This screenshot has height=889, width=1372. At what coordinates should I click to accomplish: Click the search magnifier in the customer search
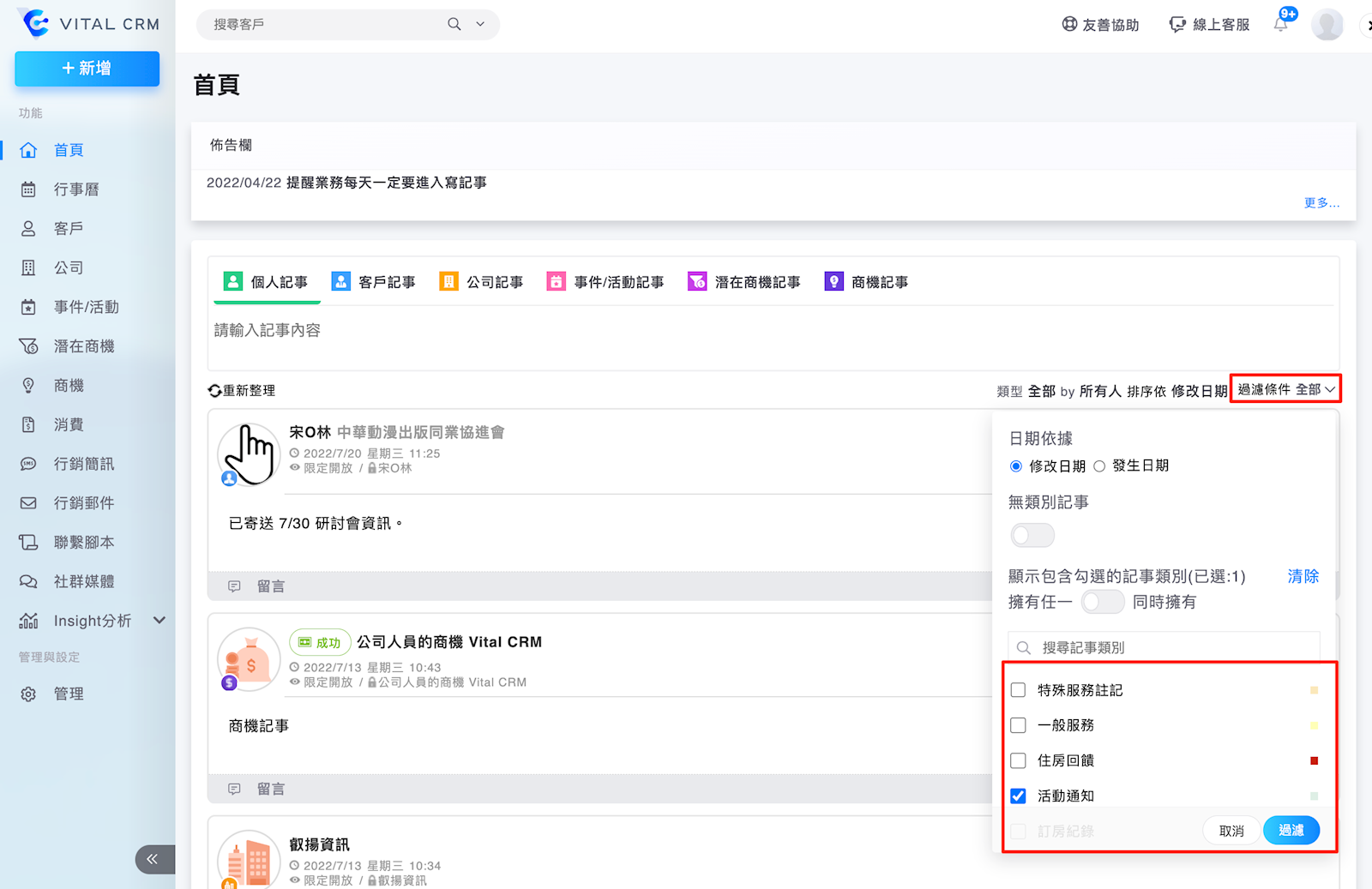click(454, 24)
